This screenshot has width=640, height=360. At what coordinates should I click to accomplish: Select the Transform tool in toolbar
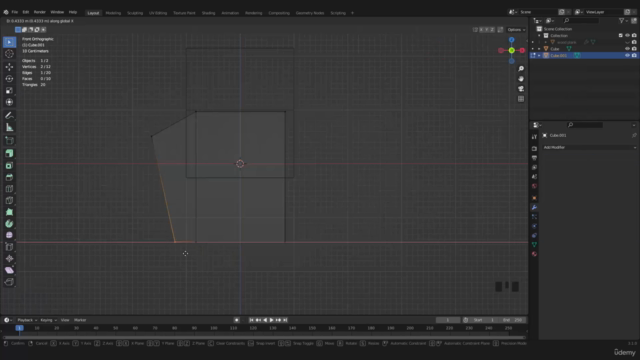pyautogui.click(x=9, y=102)
